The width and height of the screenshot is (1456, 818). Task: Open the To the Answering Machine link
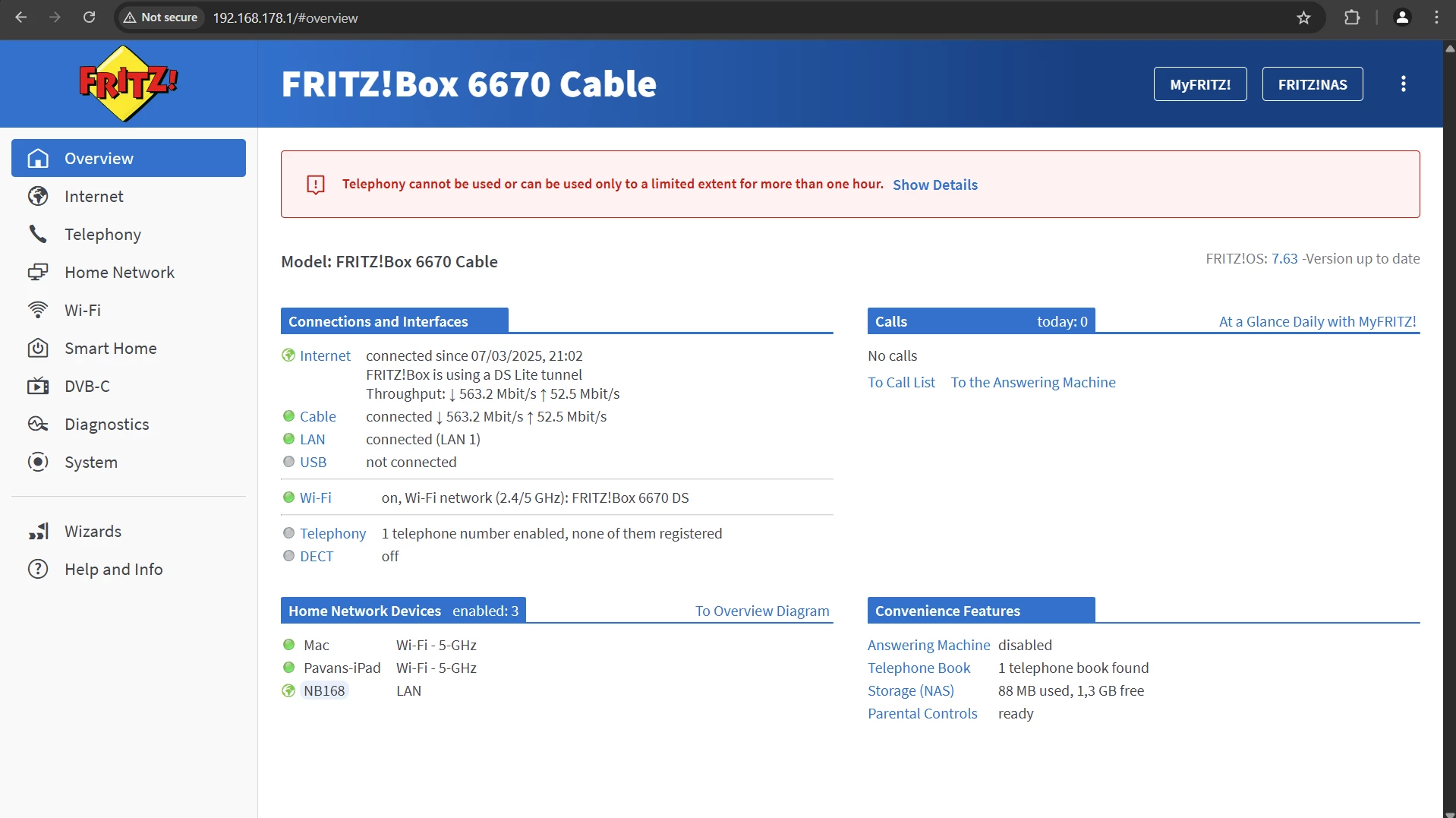(x=1033, y=382)
